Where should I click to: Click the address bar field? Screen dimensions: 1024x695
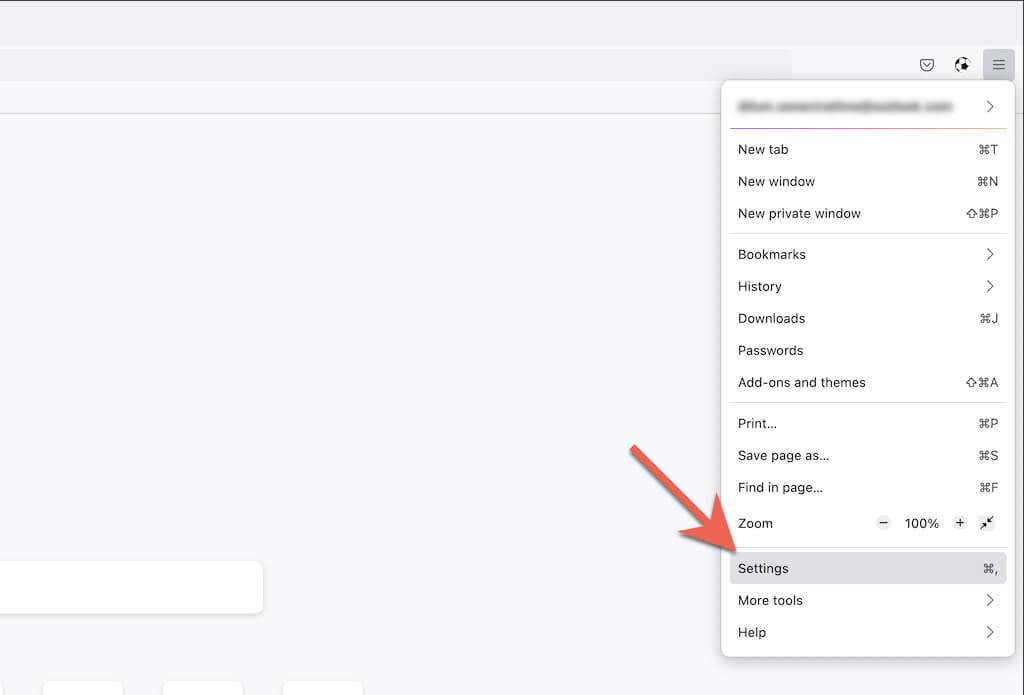[395, 65]
